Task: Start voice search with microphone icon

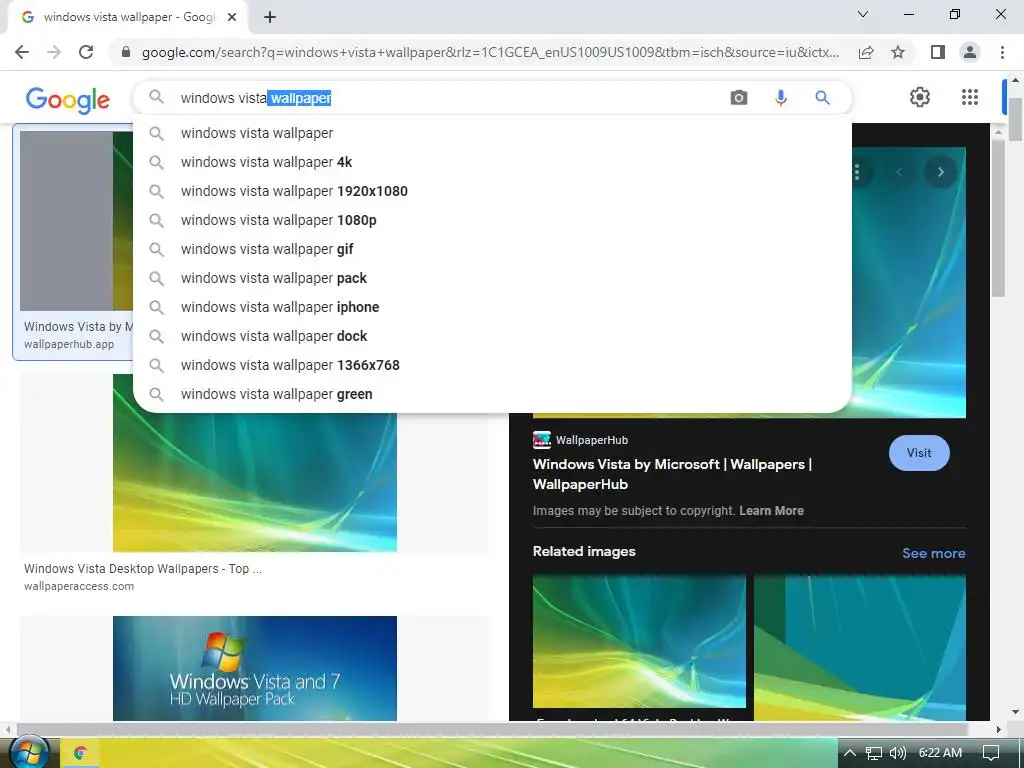Action: (780, 98)
